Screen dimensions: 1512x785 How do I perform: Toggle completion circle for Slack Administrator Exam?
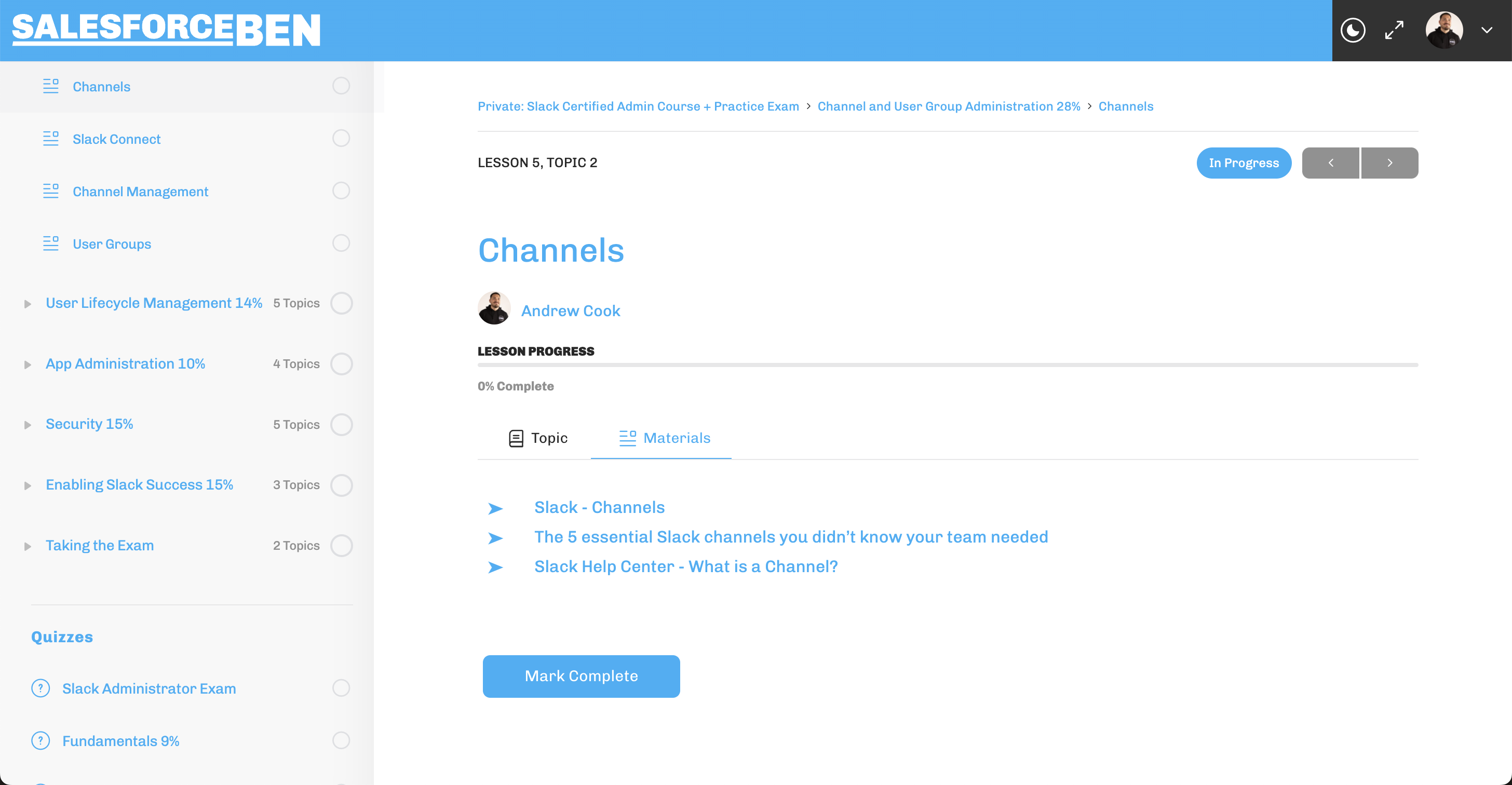pyautogui.click(x=341, y=687)
